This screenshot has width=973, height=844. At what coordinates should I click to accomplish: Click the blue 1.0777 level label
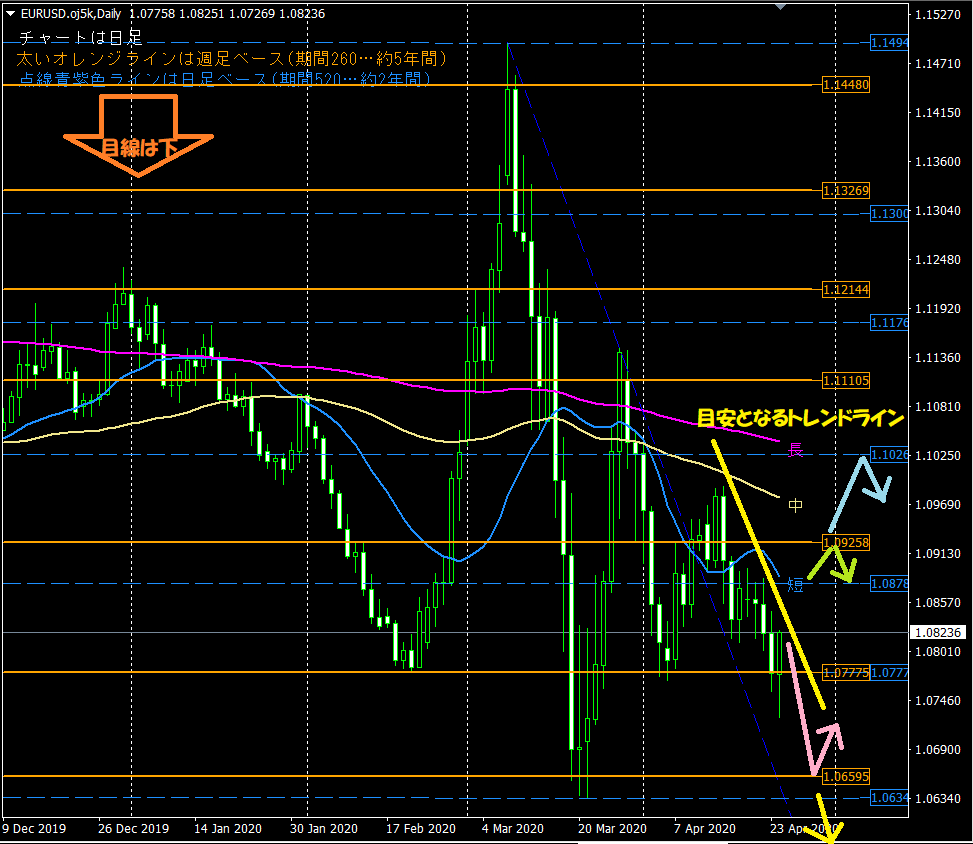coord(889,672)
